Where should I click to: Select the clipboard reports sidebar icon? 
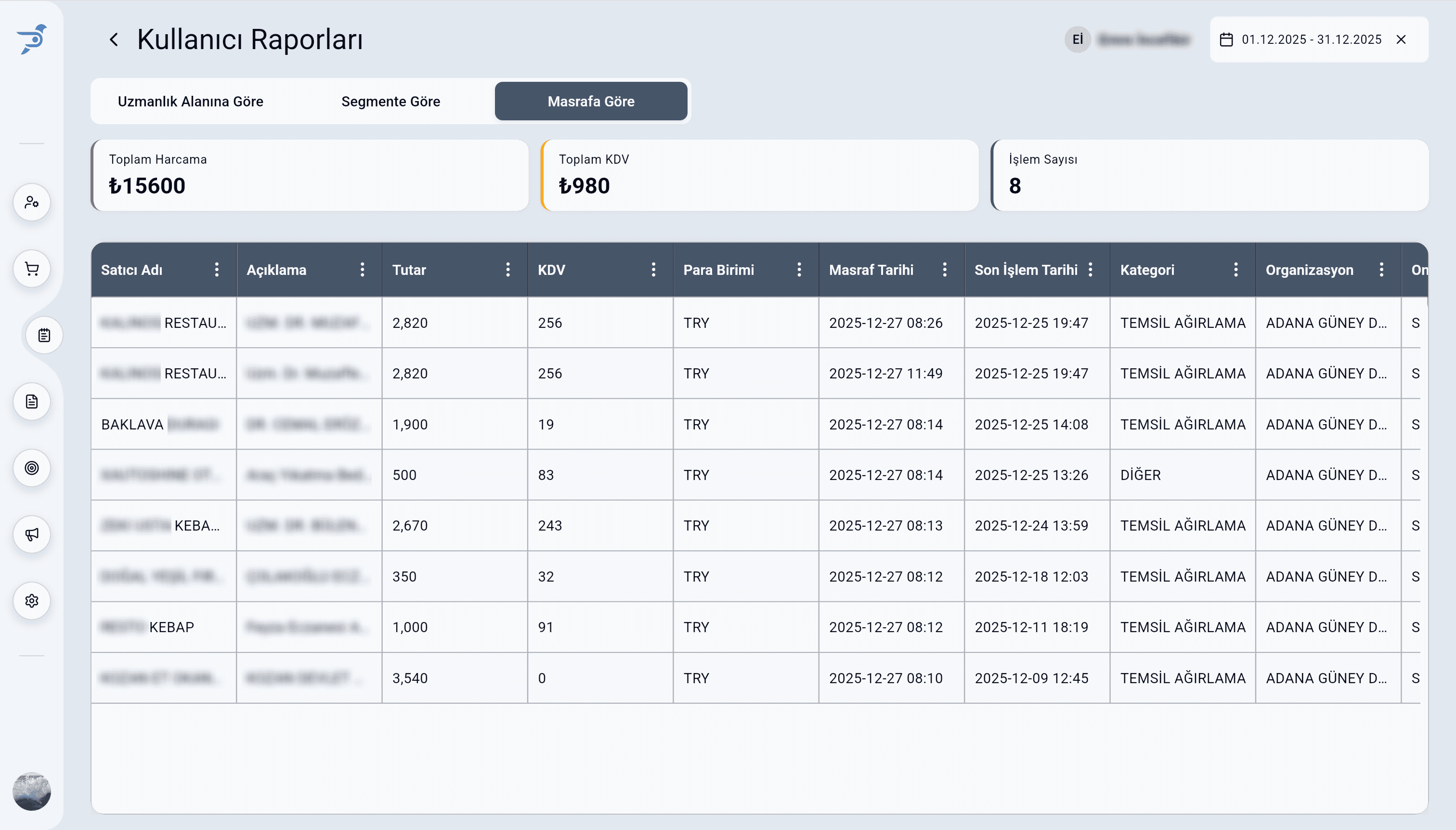(44, 335)
